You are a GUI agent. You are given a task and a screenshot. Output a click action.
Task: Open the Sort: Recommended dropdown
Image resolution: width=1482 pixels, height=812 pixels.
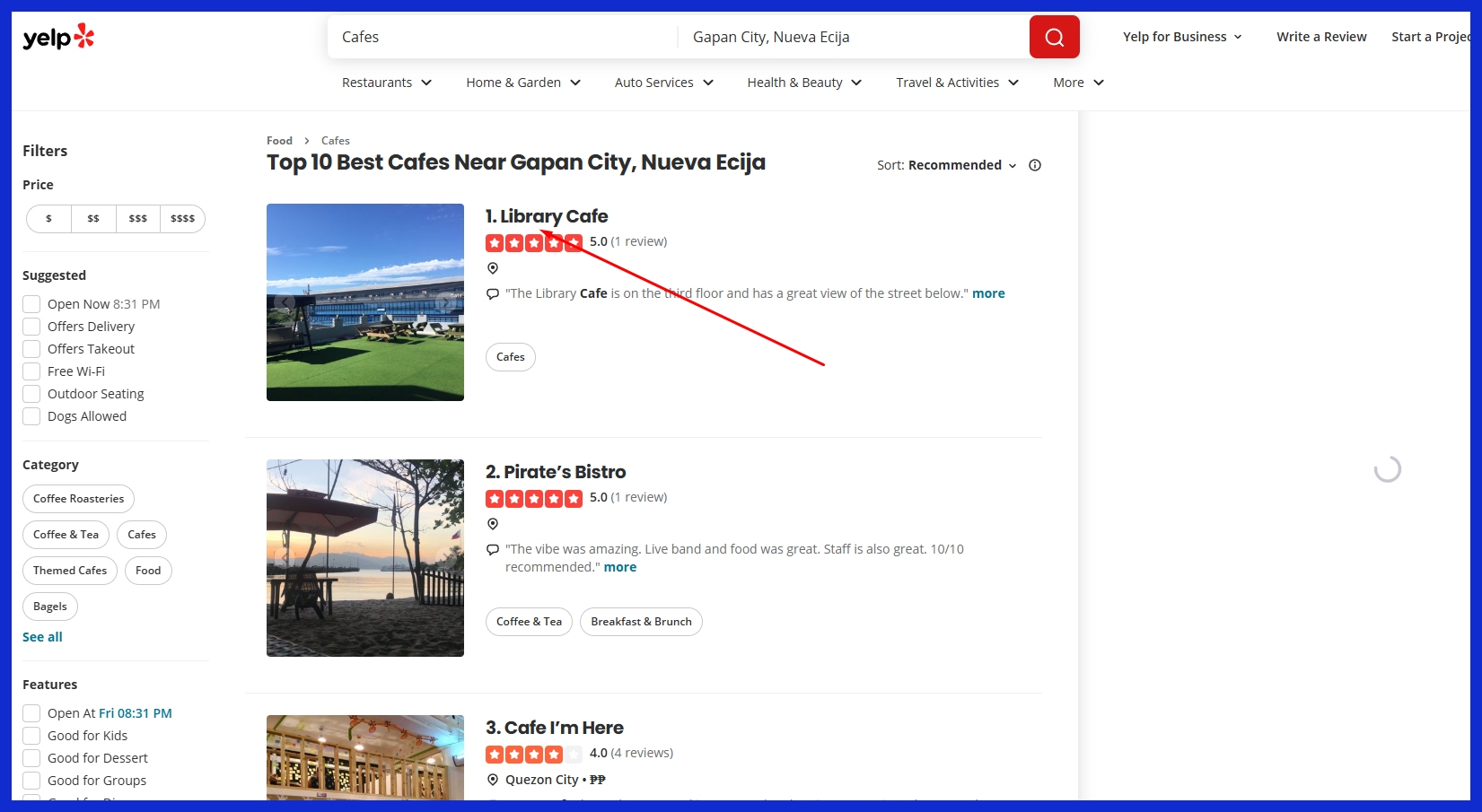click(947, 165)
